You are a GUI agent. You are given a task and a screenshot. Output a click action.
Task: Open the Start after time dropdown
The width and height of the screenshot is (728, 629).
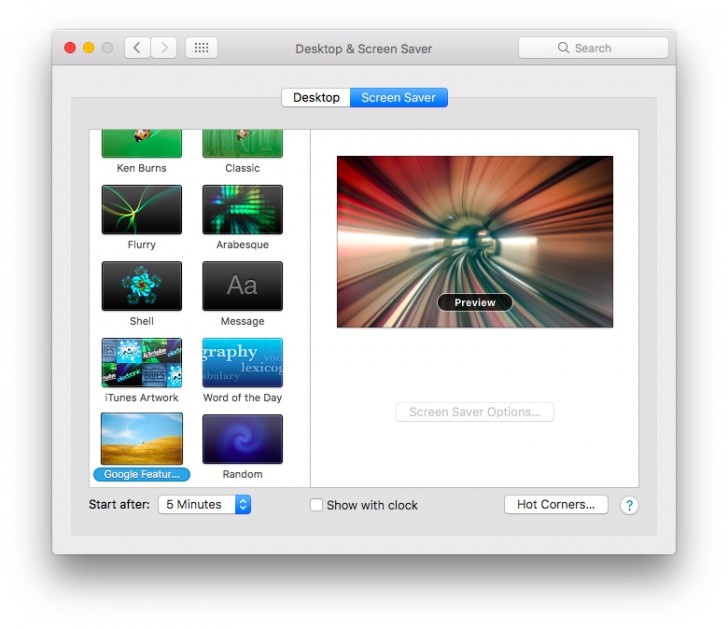point(204,505)
